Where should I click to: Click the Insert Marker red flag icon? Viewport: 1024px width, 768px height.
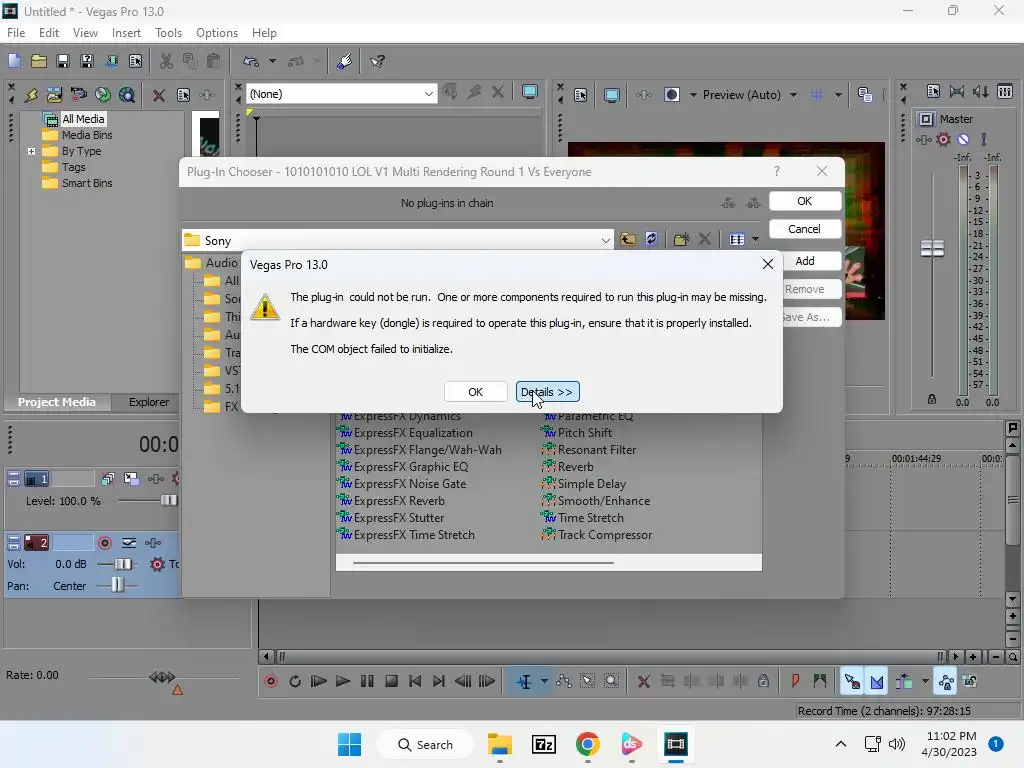(x=795, y=682)
